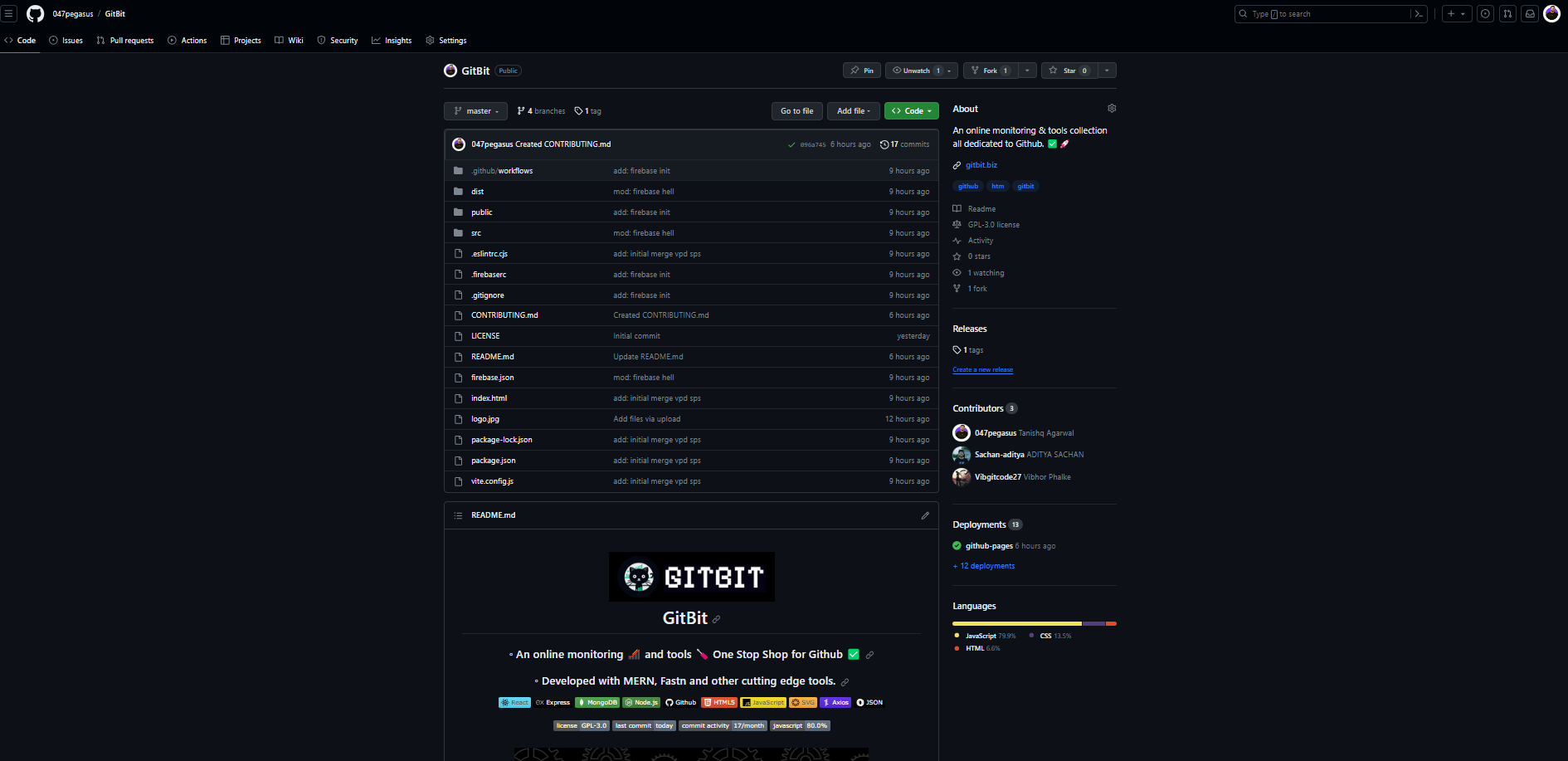The image size is (1568, 761).
Task: Open the package-lock.json file
Action: tap(502, 440)
